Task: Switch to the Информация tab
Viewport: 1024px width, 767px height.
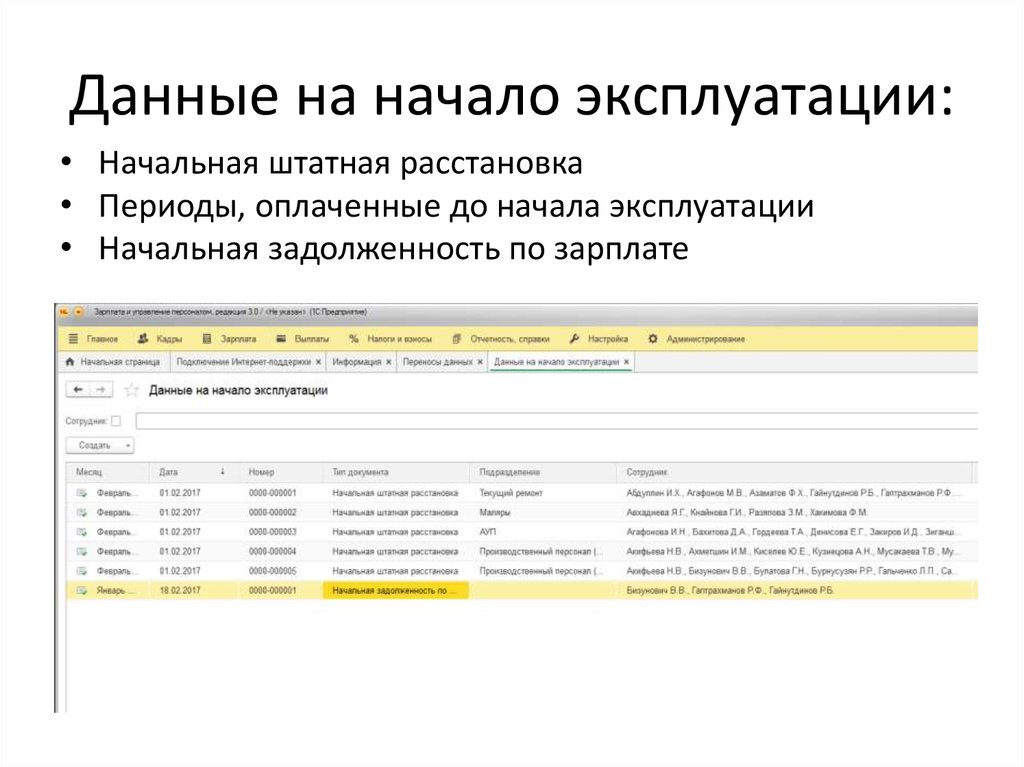Action: click(357, 362)
